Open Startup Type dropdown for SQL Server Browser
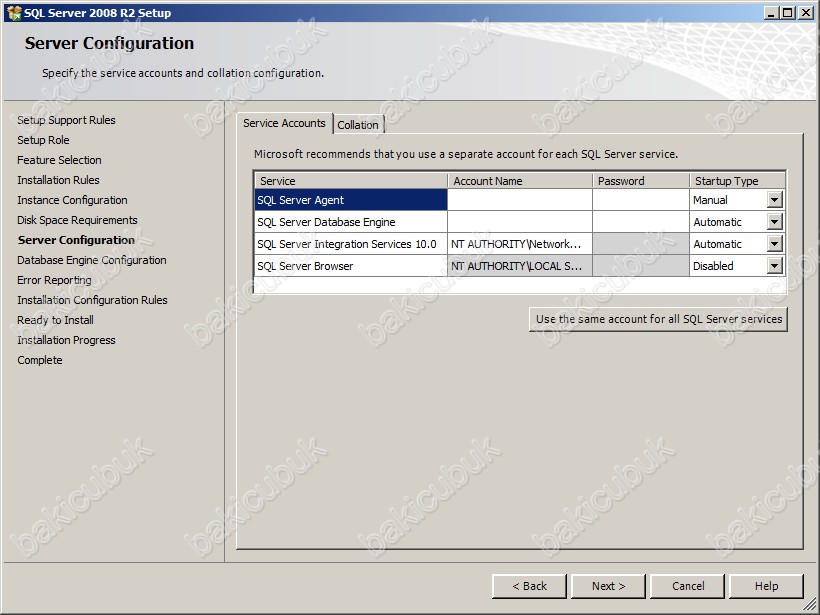820x615 pixels. tap(775, 266)
